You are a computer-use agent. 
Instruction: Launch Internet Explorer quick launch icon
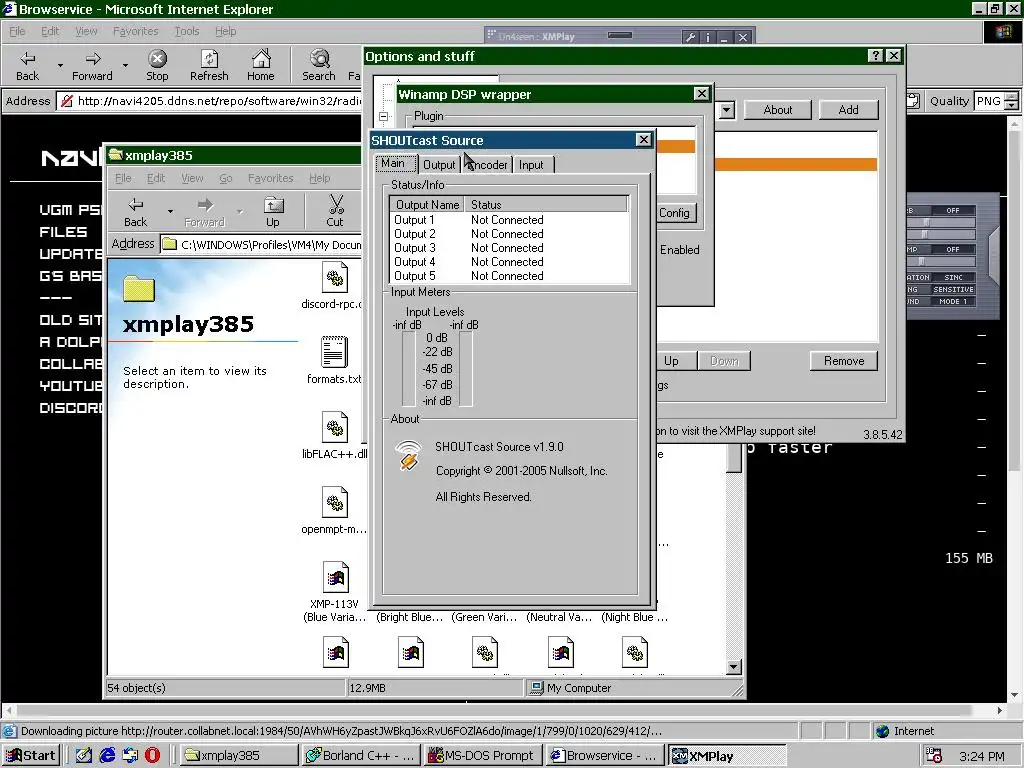point(107,756)
